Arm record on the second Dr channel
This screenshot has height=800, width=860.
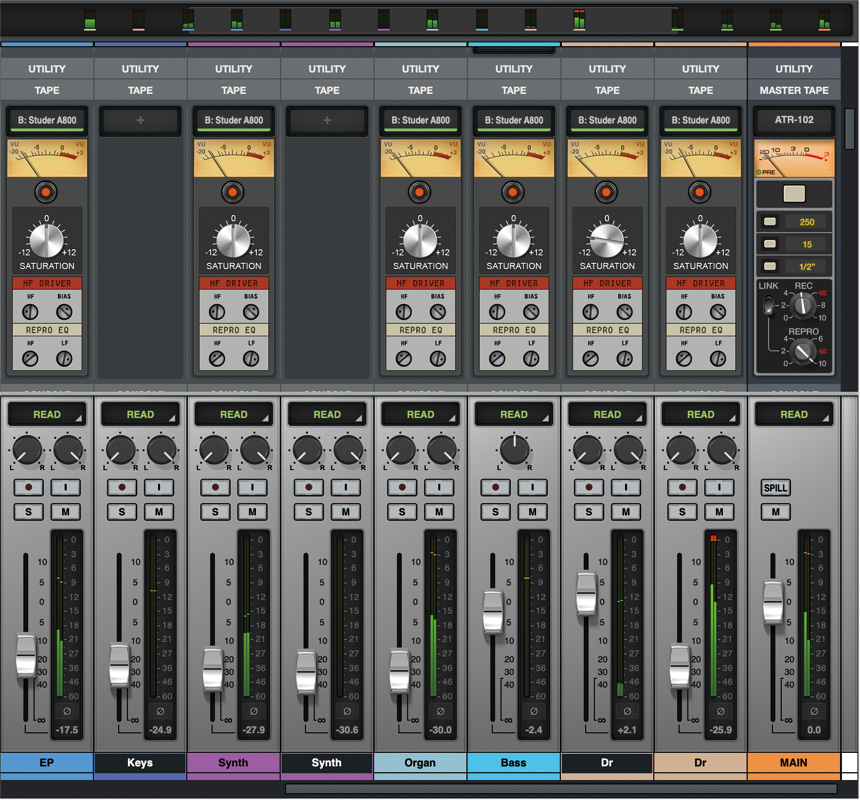coord(682,487)
